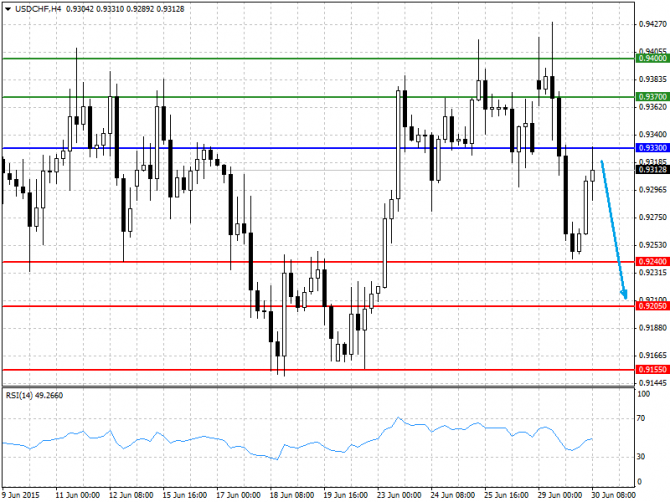670x502 pixels.
Task: Select the 0.93700 green level label
Action: pos(652,97)
